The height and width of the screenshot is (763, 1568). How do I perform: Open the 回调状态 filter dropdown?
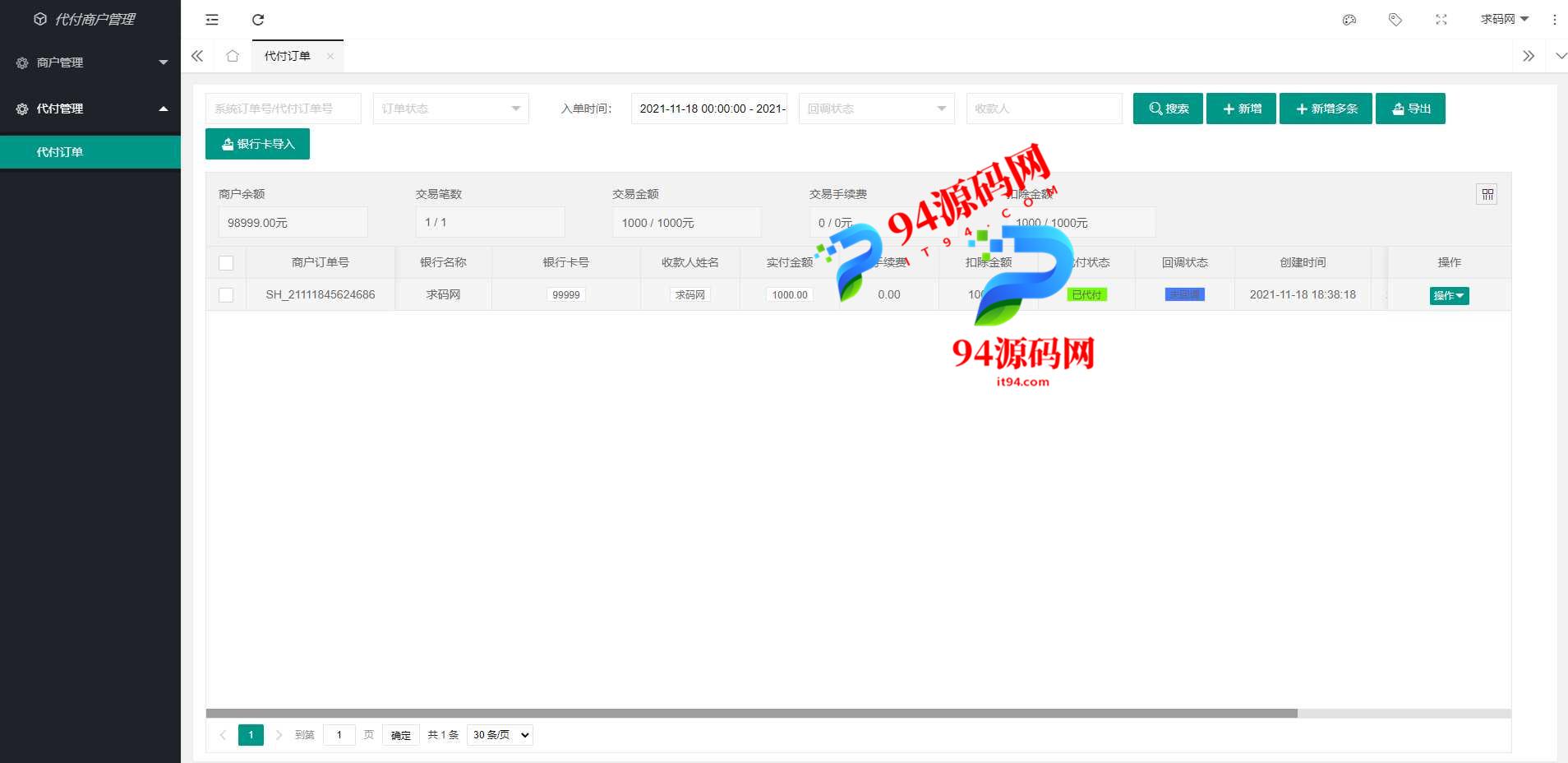click(x=877, y=109)
